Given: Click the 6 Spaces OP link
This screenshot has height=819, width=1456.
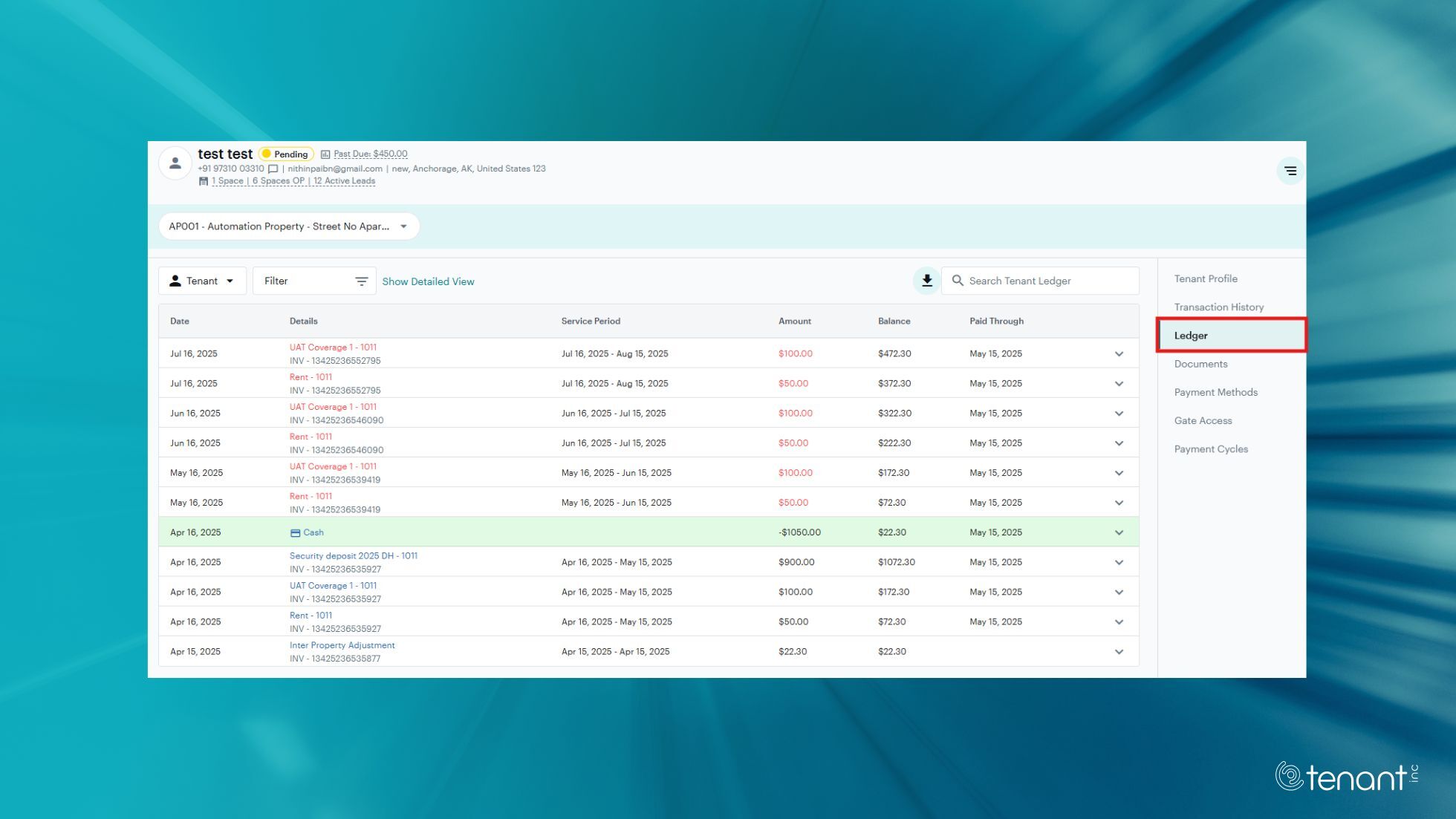Looking at the screenshot, I should pos(279,181).
